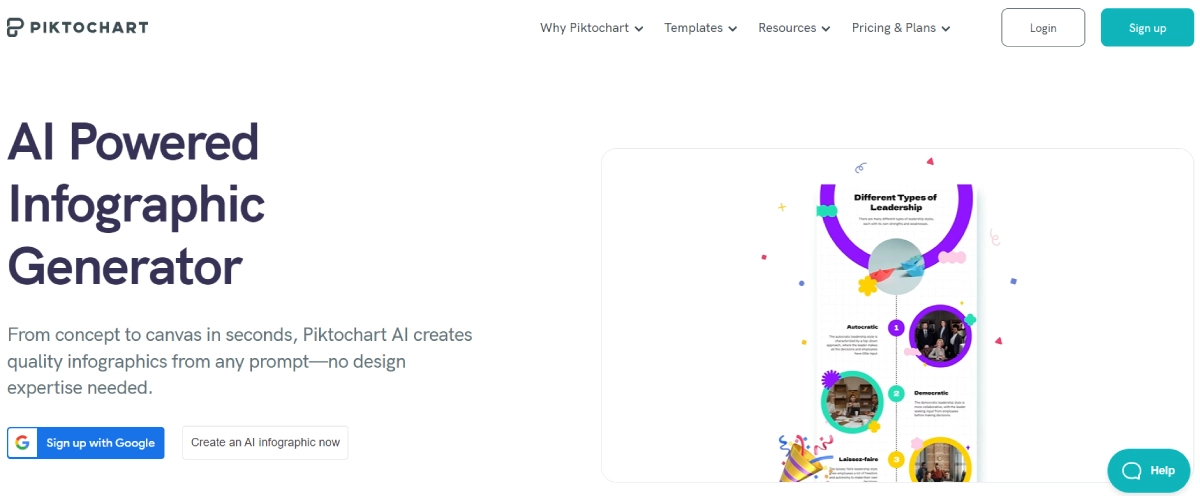
Task: Select the purple number 1 badge
Action: (x=897, y=327)
